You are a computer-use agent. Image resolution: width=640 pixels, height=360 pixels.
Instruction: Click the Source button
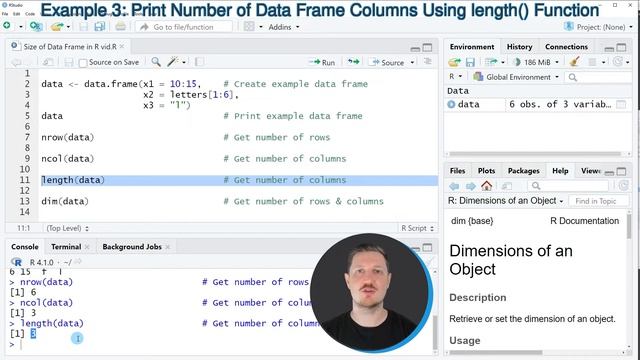pos(387,62)
